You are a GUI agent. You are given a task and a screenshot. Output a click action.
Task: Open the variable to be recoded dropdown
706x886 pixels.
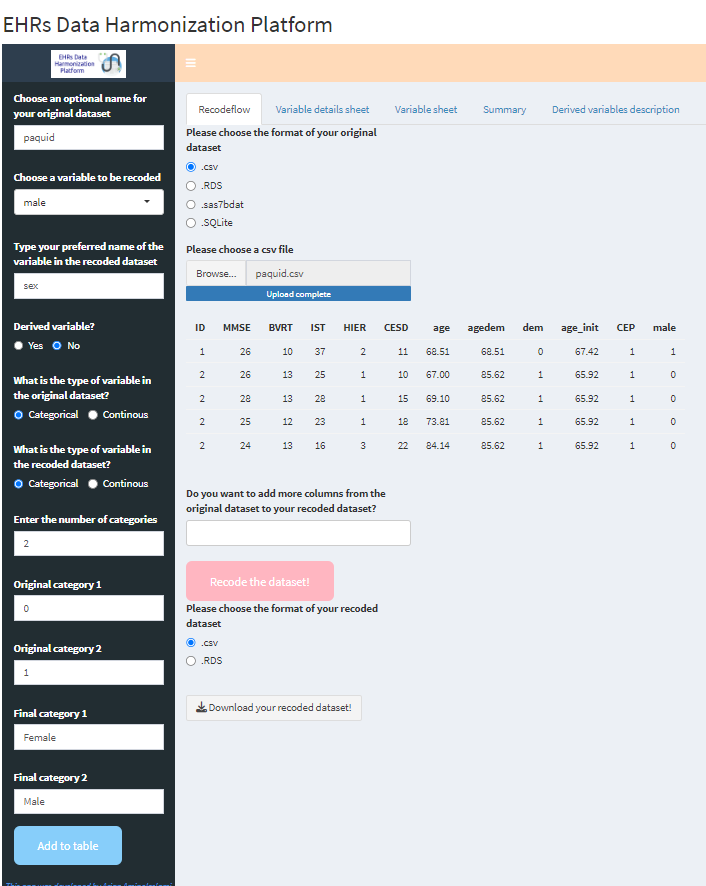89,202
